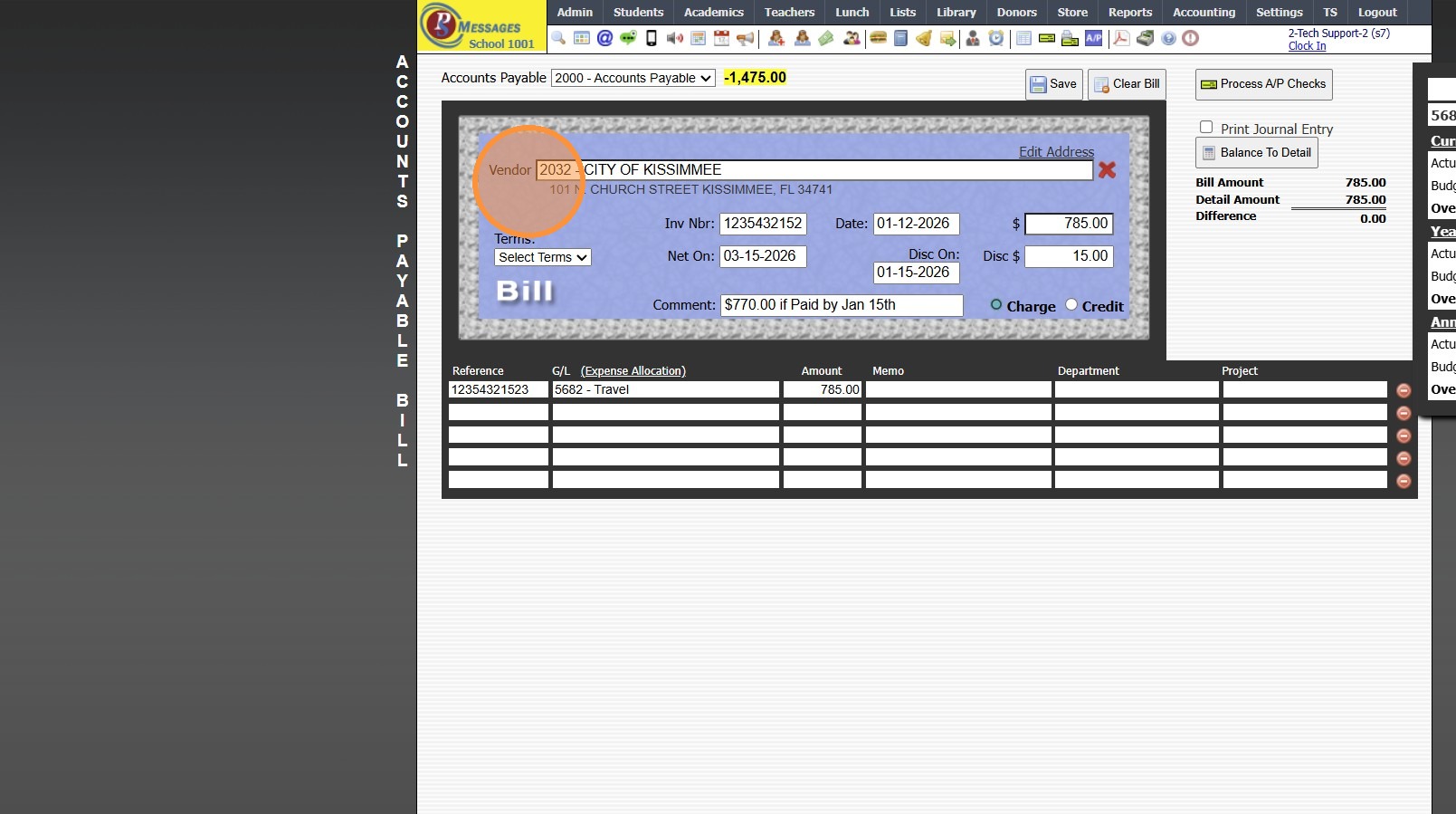The image size is (1456, 814).
Task: Click the Net On date field
Action: click(x=763, y=256)
